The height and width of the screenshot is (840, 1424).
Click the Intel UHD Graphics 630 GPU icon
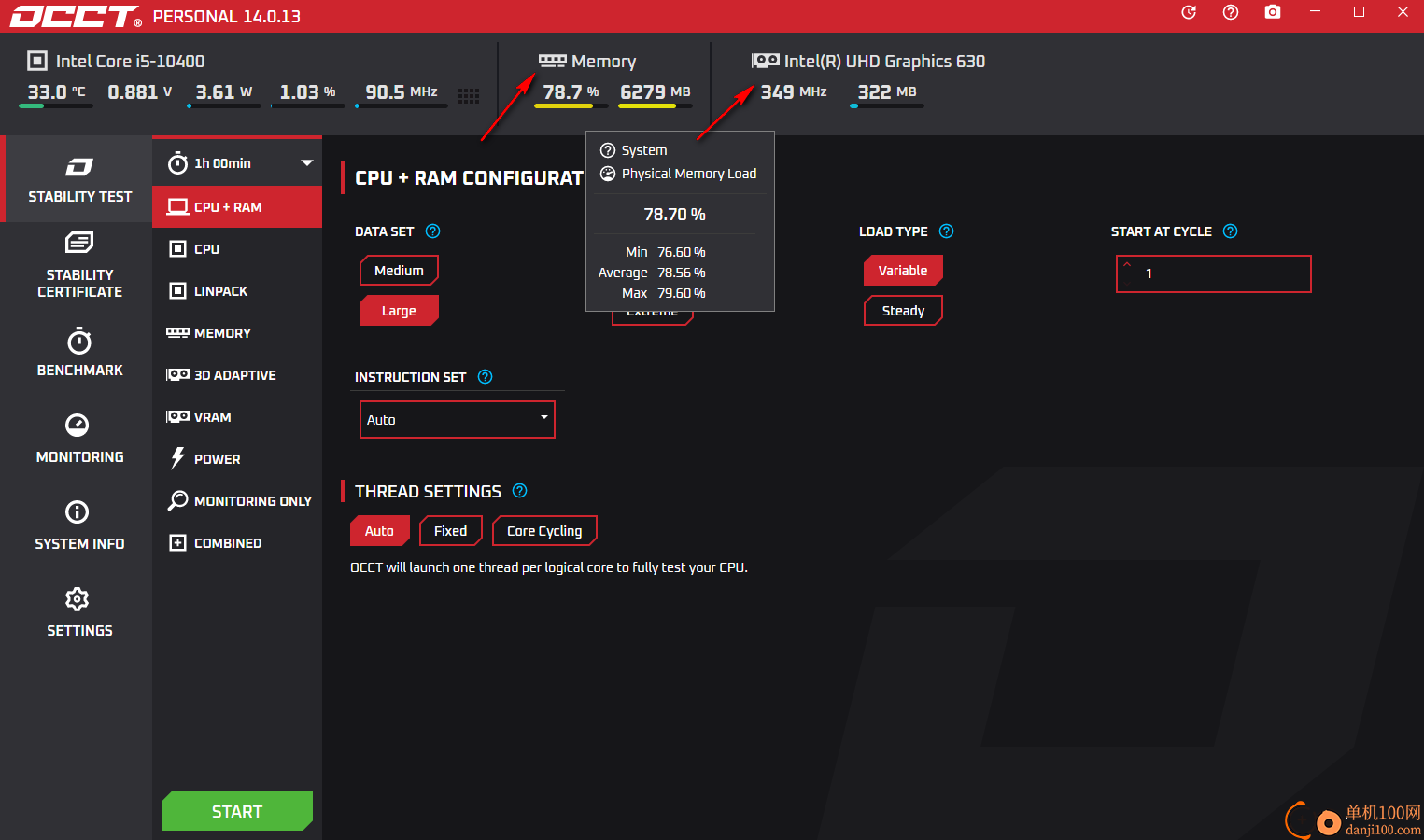[766, 61]
